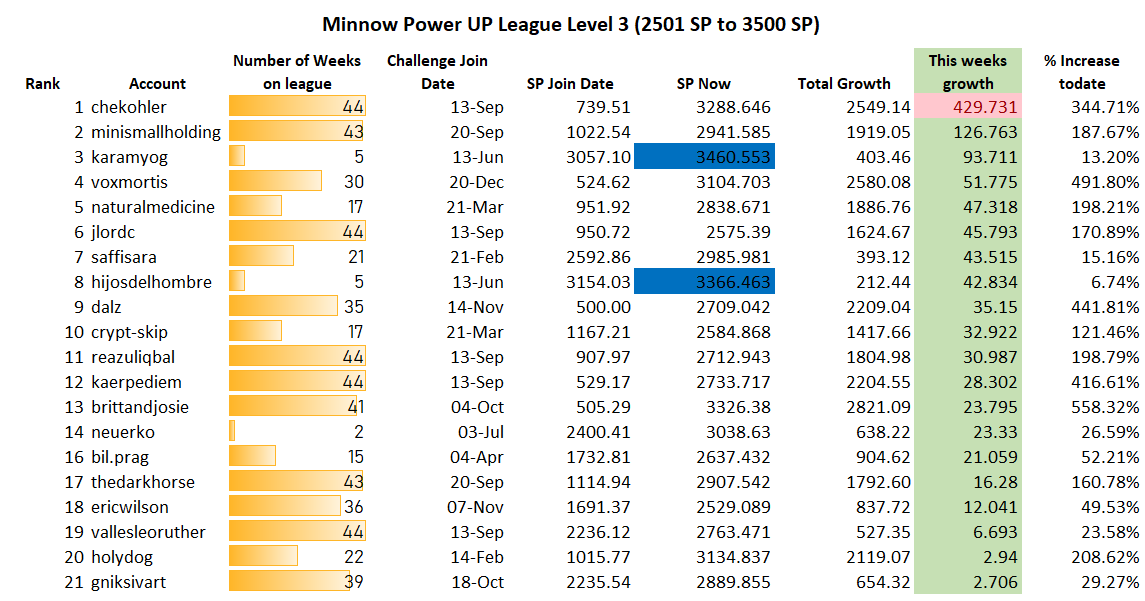
Task: Click the % Increase todate header
Action: [x=1081, y=72]
